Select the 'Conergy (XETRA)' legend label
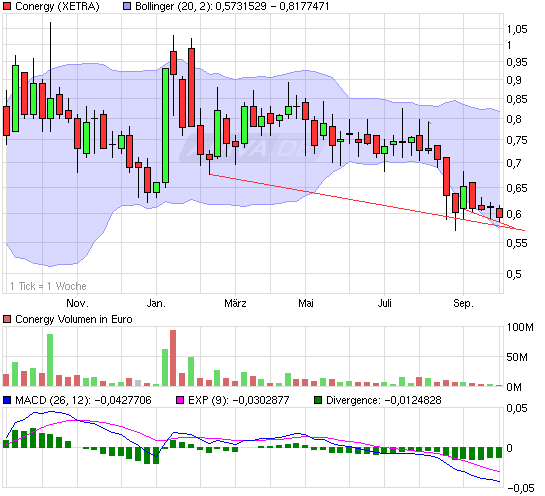The image size is (545, 496). click(57, 6)
